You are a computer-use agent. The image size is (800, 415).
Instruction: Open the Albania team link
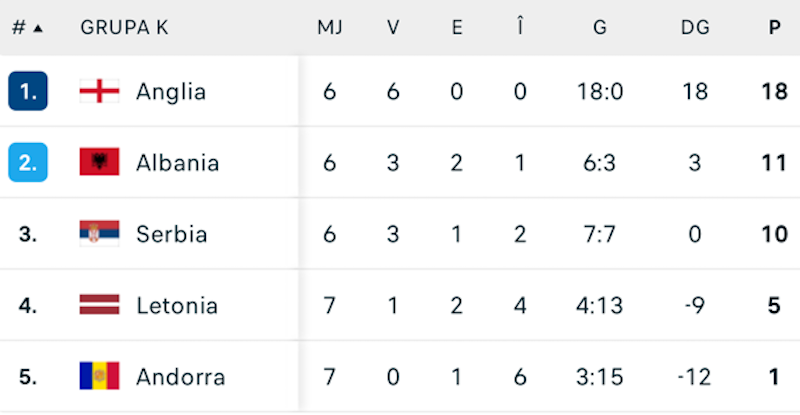click(x=177, y=162)
